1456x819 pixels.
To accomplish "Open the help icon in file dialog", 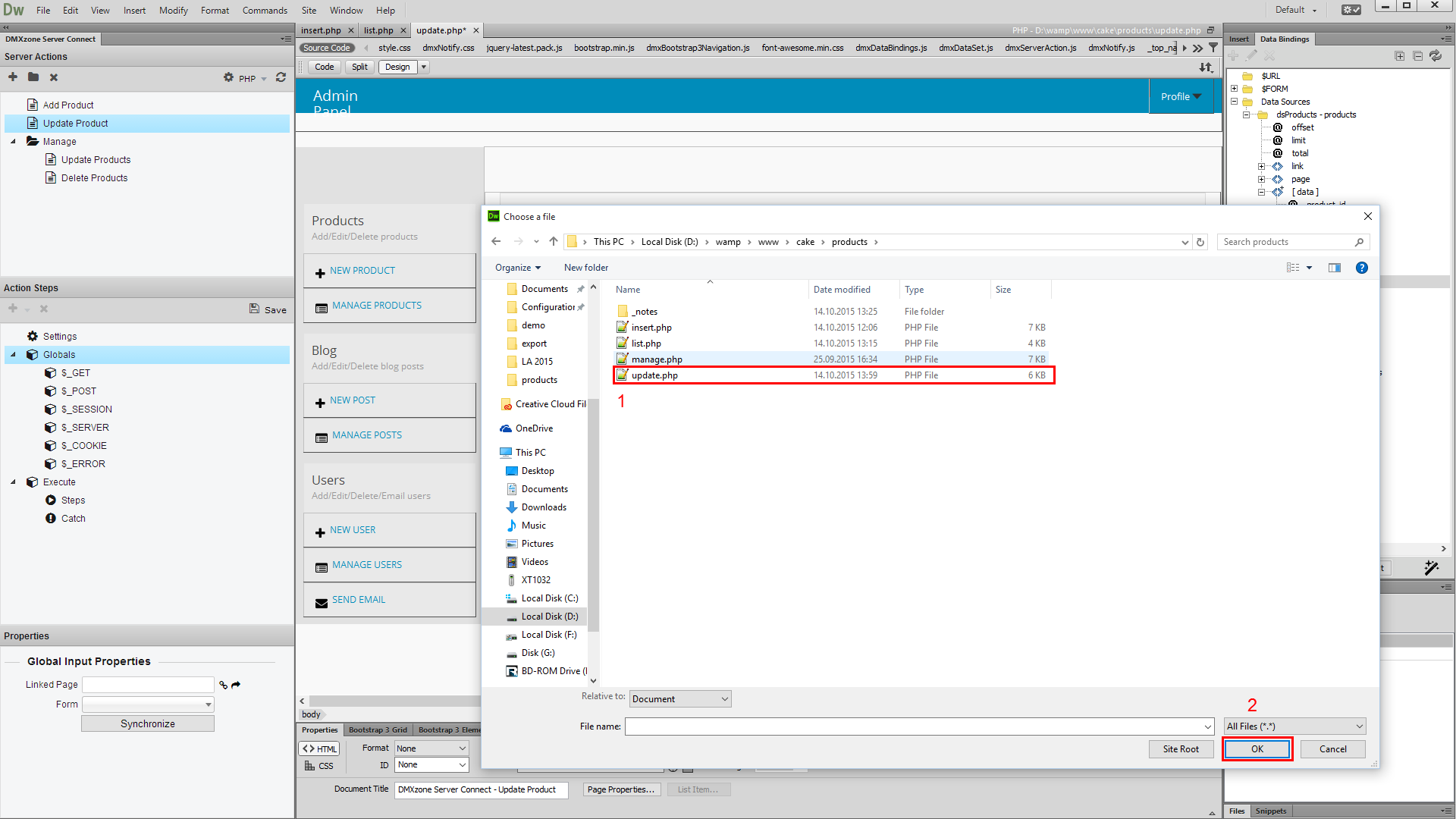I will pos(1362,268).
